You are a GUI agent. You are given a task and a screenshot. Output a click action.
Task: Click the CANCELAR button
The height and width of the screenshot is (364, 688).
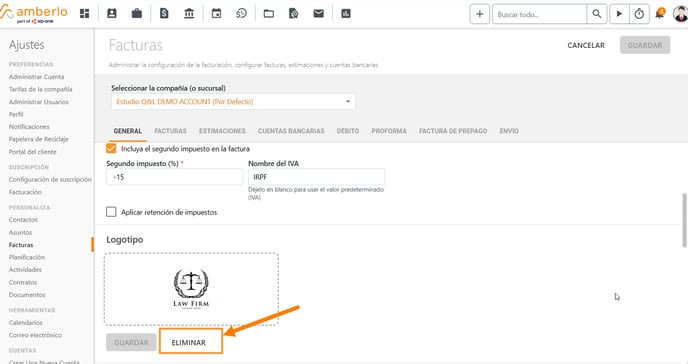(586, 45)
